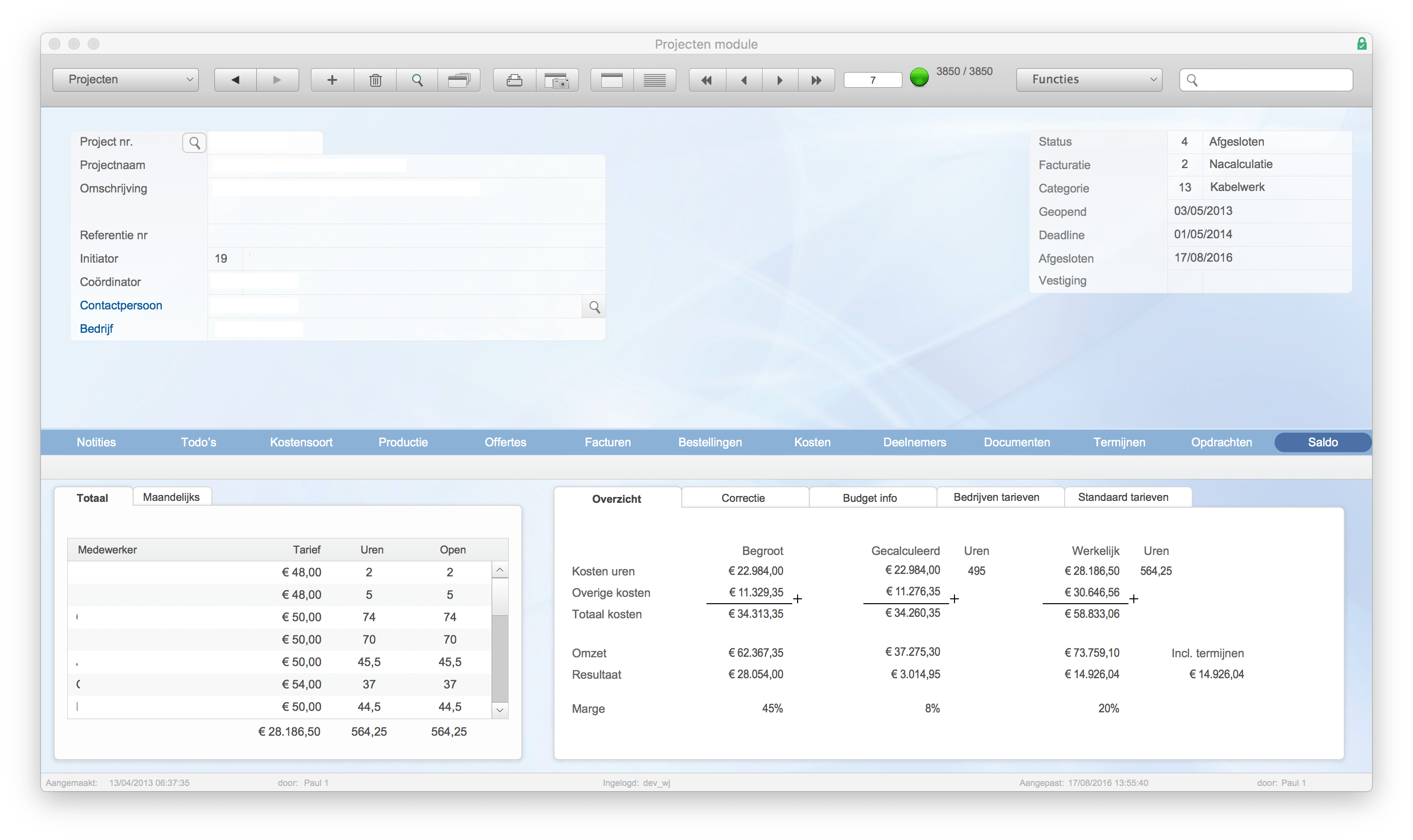Click the medewerker list scroll-down arrow
Image resolution: width=1413 pixels, height=840 pixels.
(x=500, y=709)
